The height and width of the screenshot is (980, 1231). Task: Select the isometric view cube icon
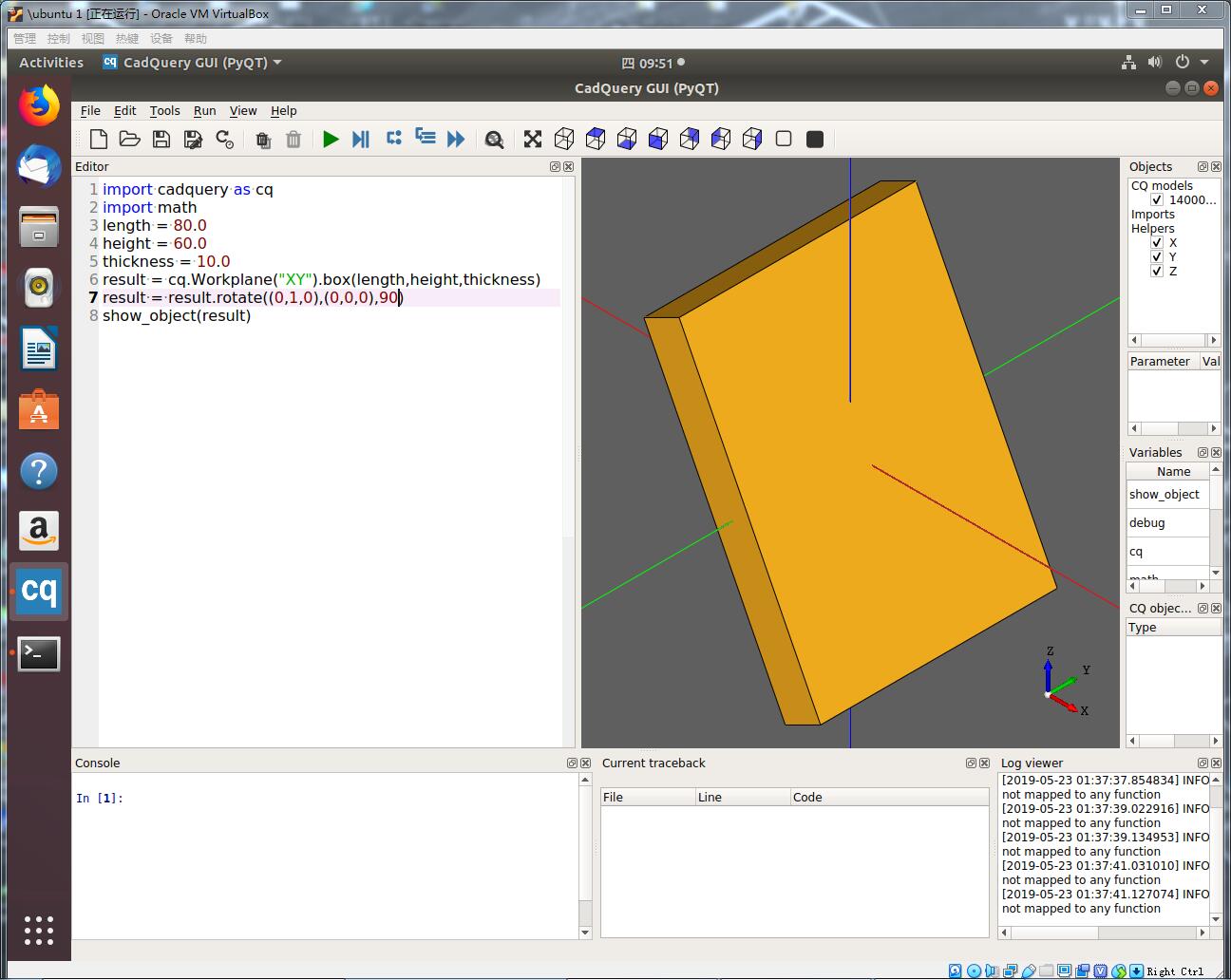coord(563,139)
